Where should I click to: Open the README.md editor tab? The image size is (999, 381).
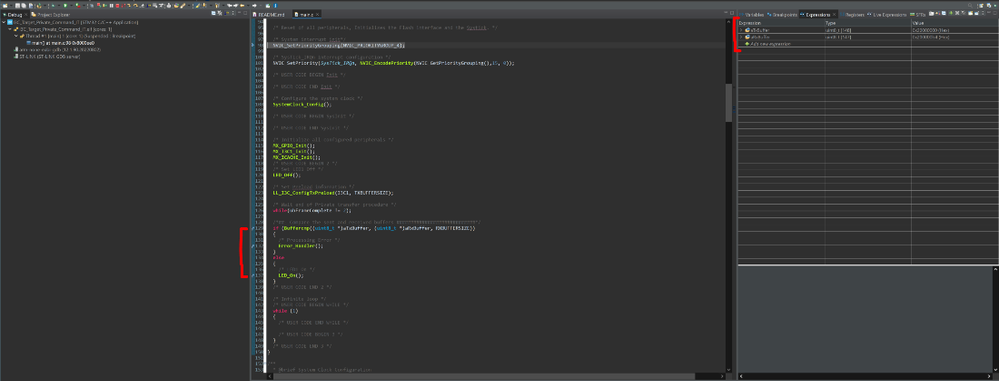268,14
